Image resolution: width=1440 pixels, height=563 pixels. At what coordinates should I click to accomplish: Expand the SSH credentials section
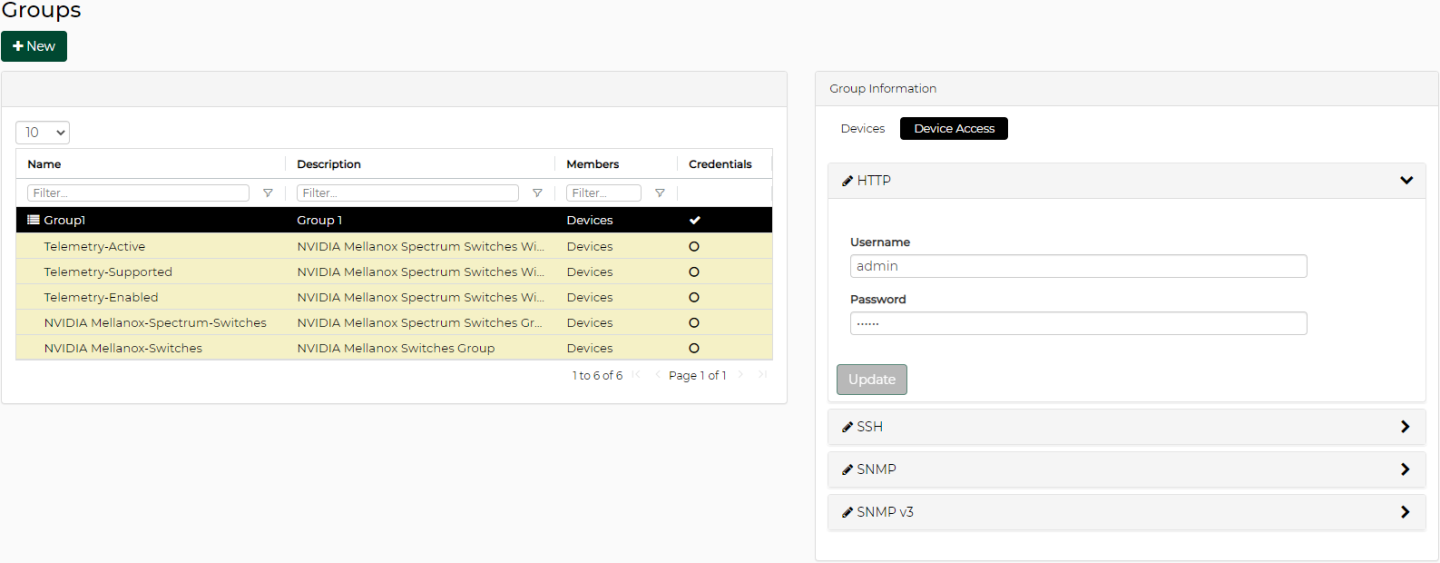click(1405, 427)
